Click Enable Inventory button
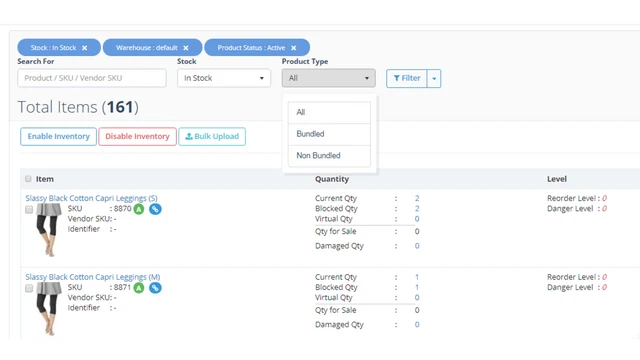640x360 pixels. pos(58,136)
